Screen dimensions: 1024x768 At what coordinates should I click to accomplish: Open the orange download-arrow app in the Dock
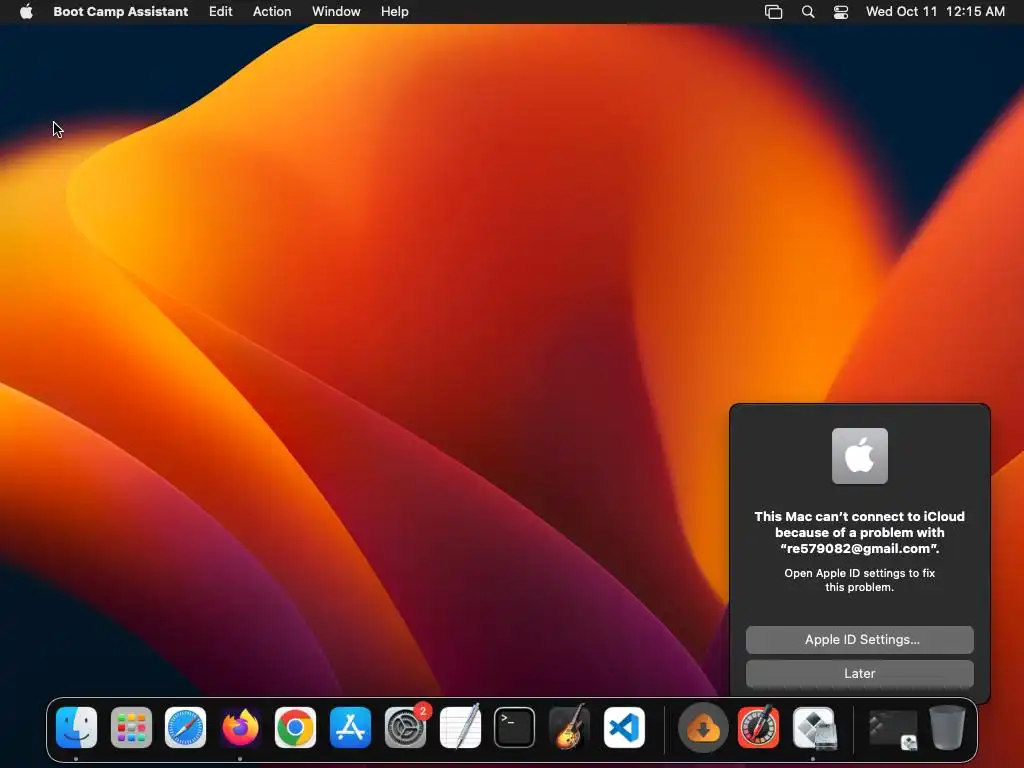coord(703,728)
